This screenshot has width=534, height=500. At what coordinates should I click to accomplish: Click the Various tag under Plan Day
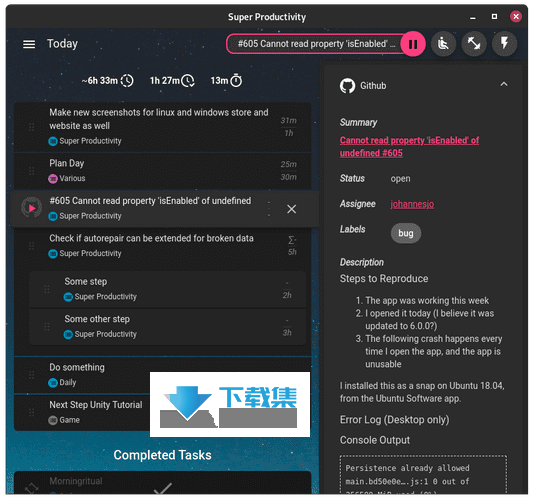click(x=67, y=178)
